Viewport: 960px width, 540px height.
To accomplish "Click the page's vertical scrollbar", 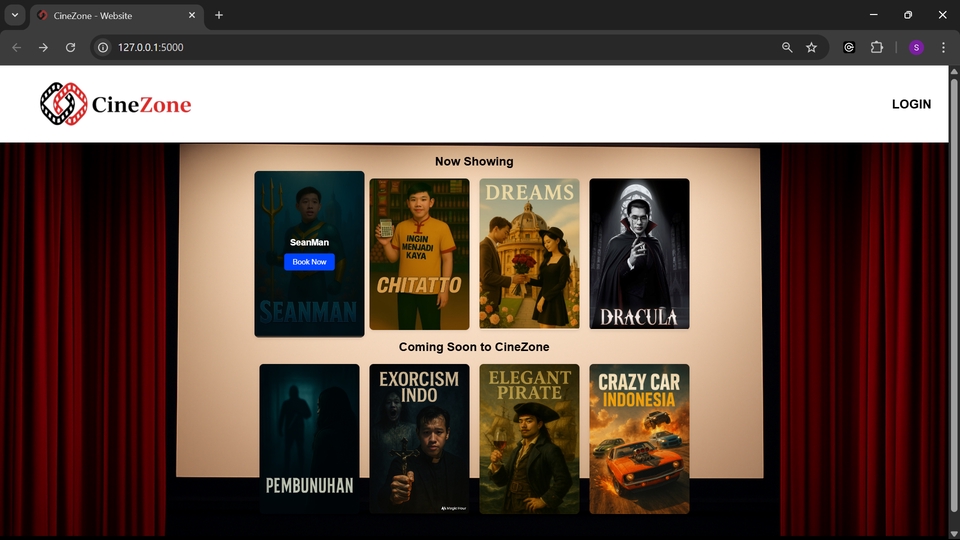I will (x=954, y=300).
